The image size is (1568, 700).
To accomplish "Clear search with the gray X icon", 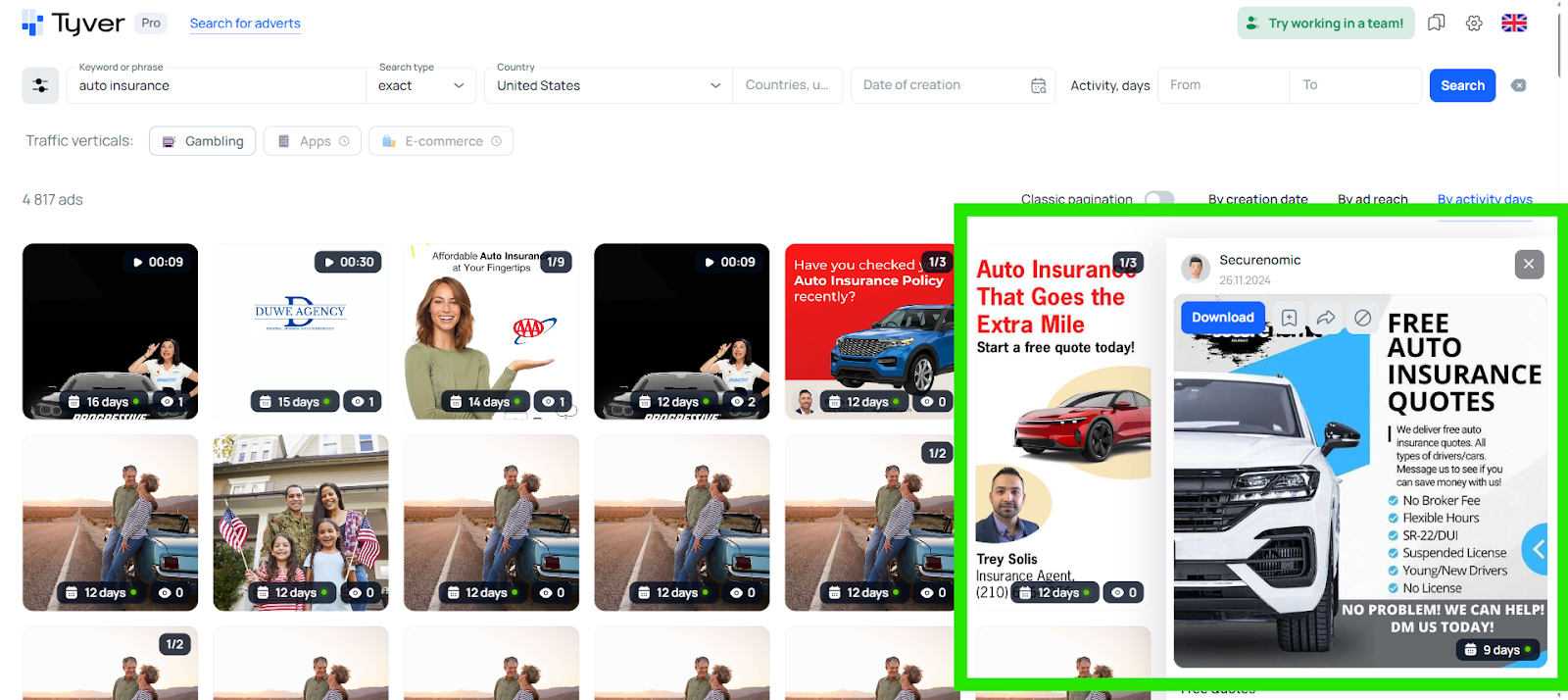I will point(1519,86).
